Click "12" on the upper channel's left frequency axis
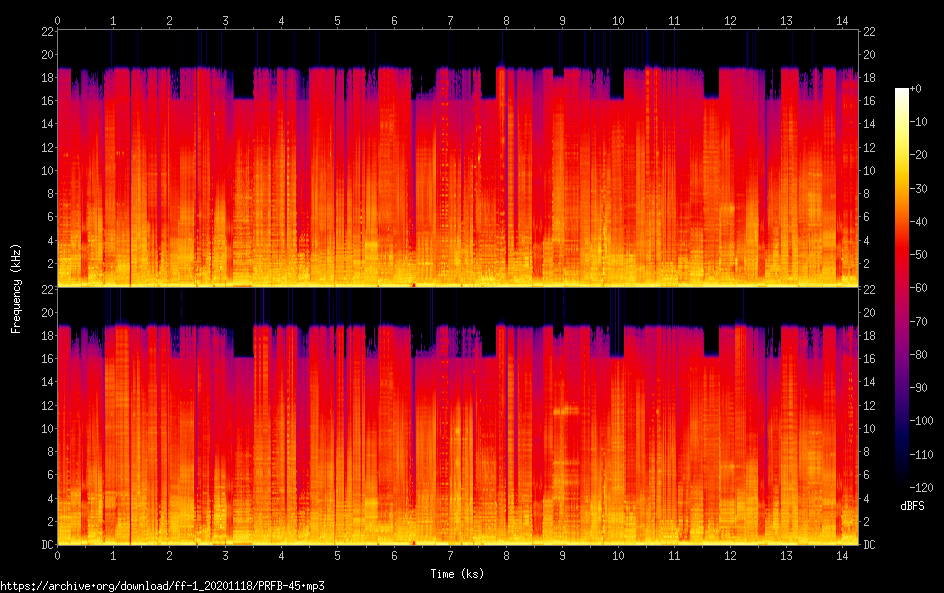 point(47,147)
